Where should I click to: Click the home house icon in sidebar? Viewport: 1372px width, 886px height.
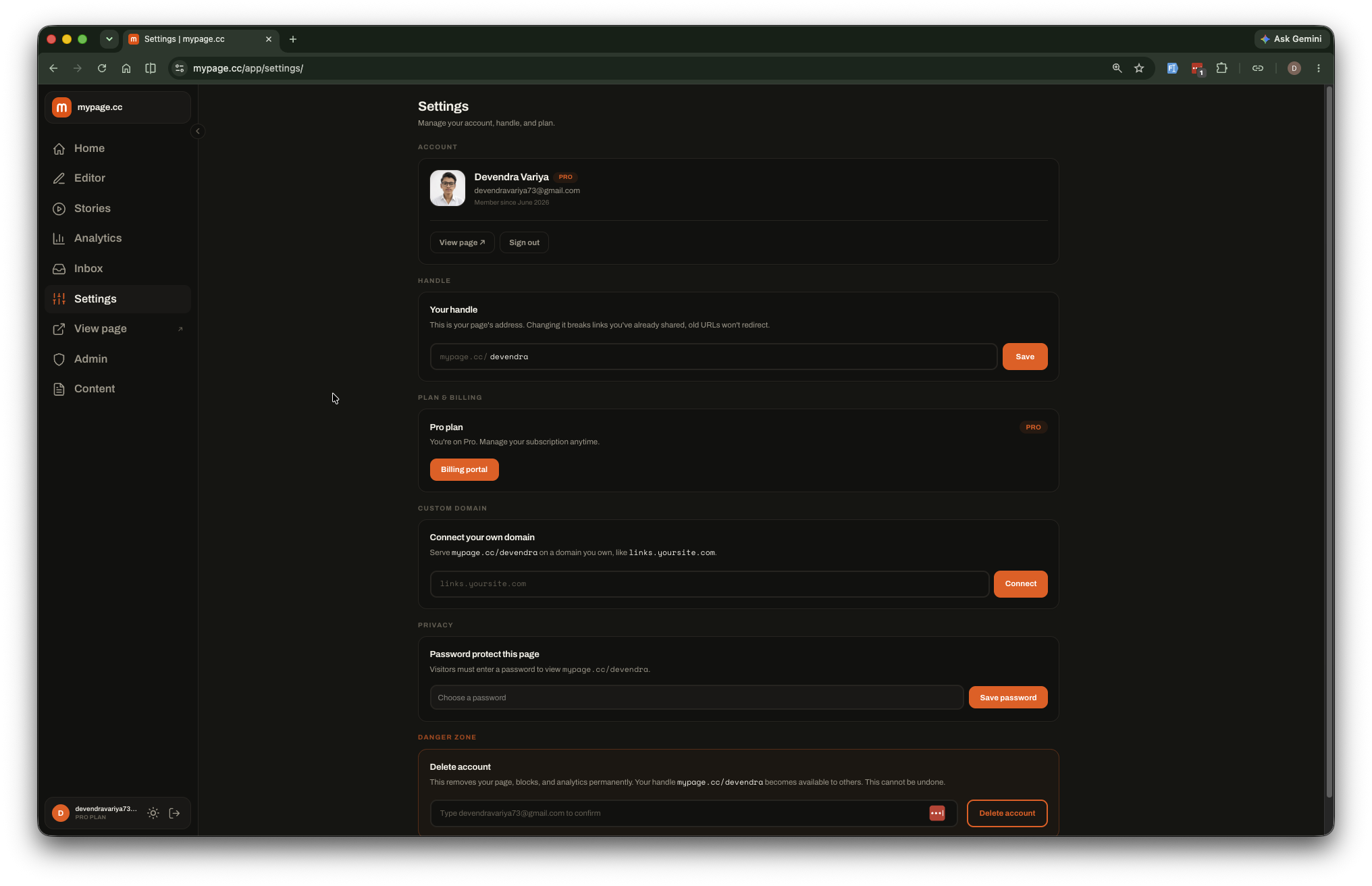(x=59, y=149)
